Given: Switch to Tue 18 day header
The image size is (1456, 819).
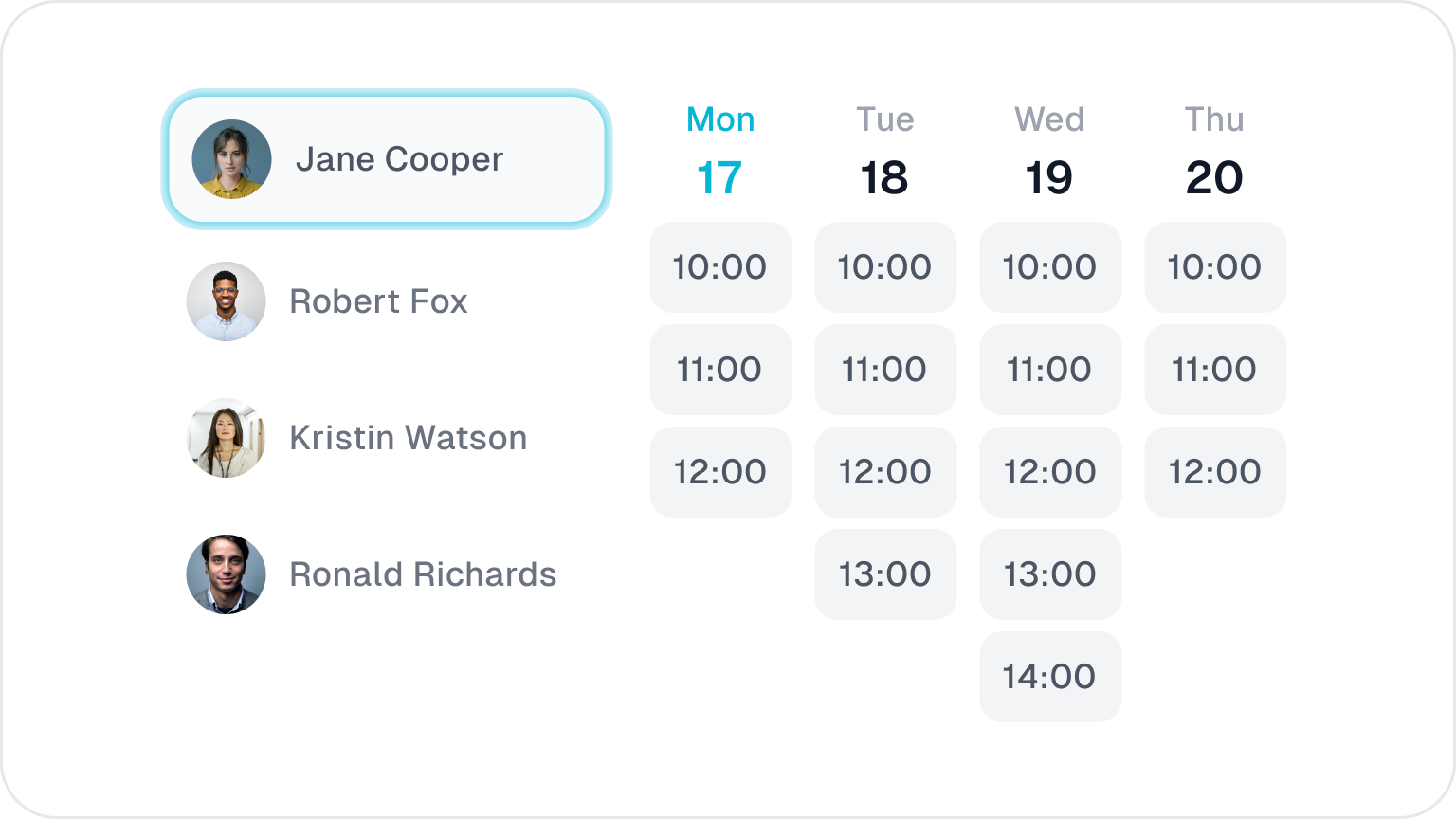Looking at the screenshot, I should [x=884, y=152].
